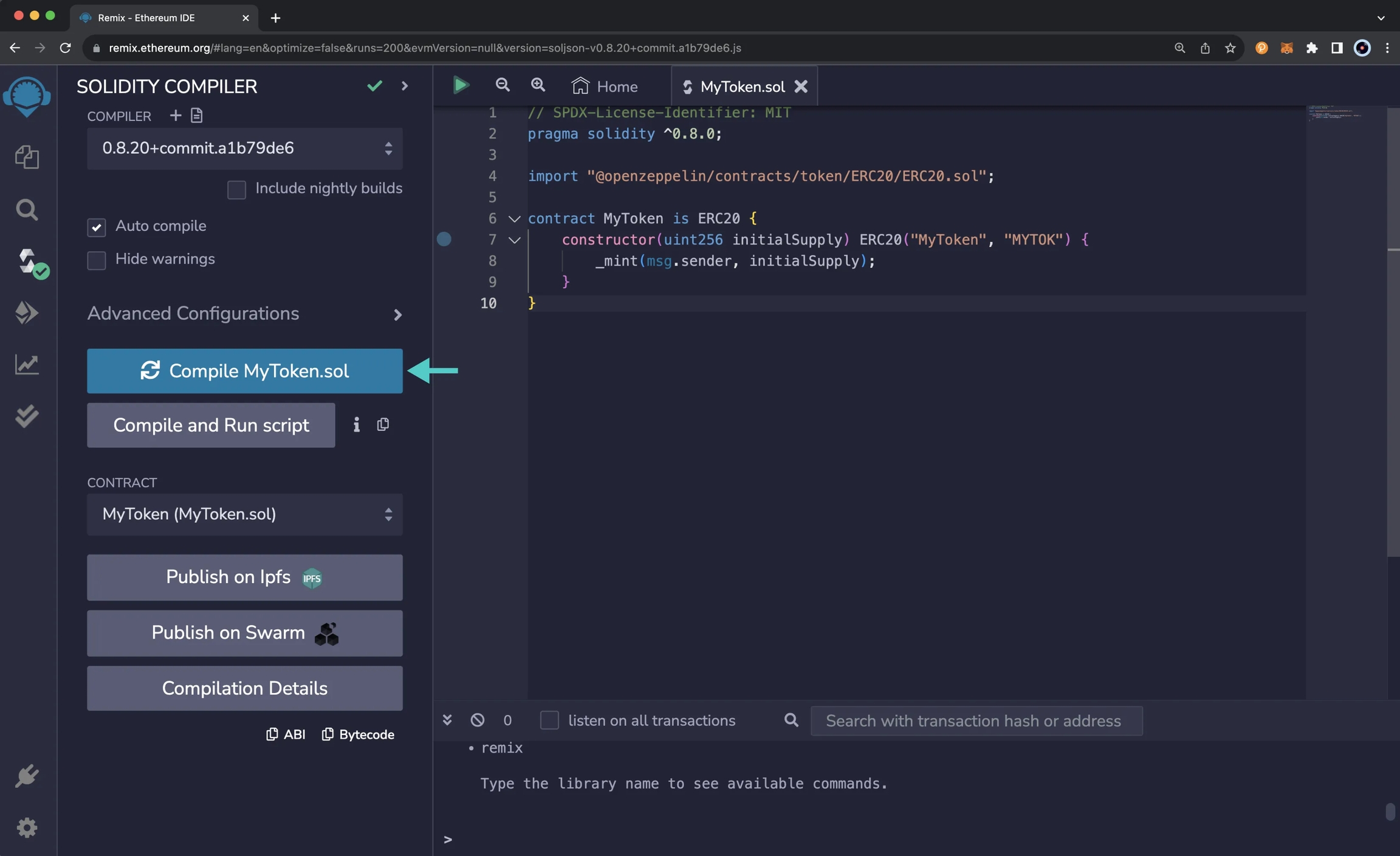Open the compiler version dropdown
Viewport: 1400px width, 856px height.
click(x=244, y=148)
